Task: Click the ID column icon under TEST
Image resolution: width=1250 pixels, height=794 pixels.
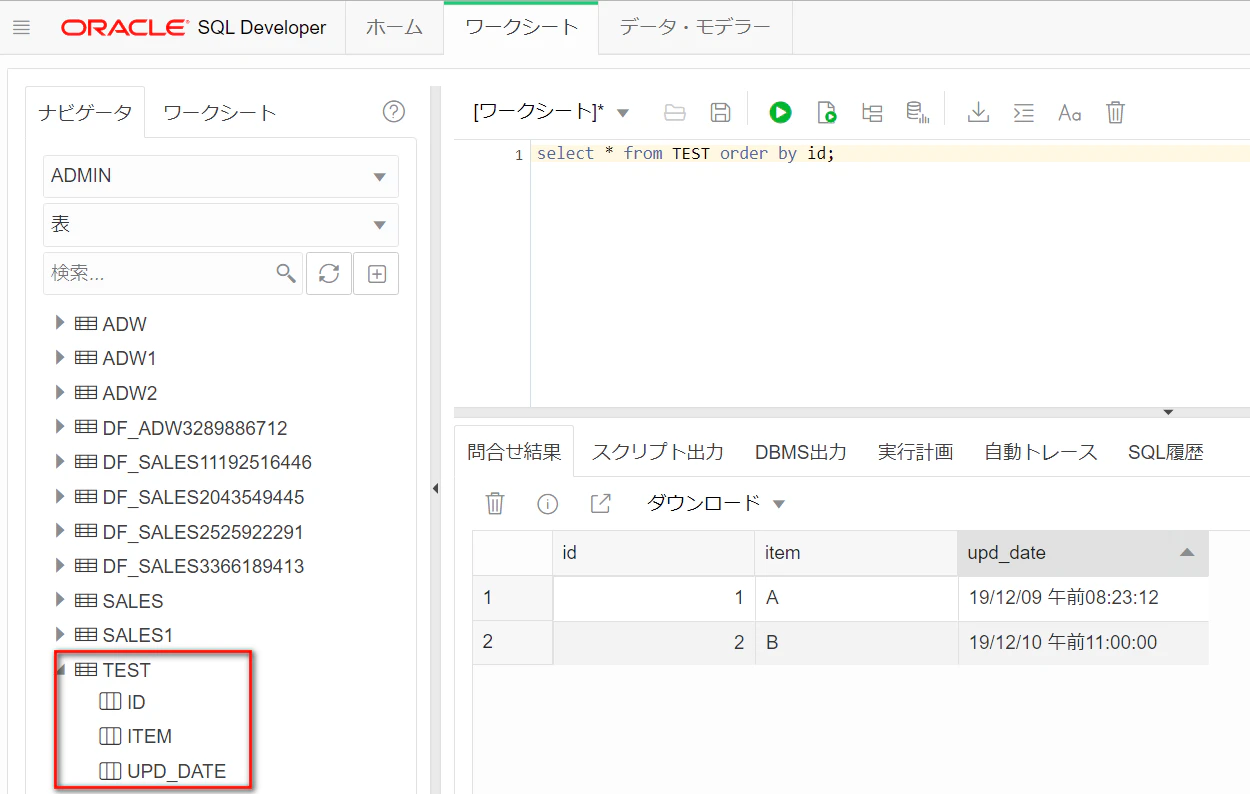Action: pos(110,702)
